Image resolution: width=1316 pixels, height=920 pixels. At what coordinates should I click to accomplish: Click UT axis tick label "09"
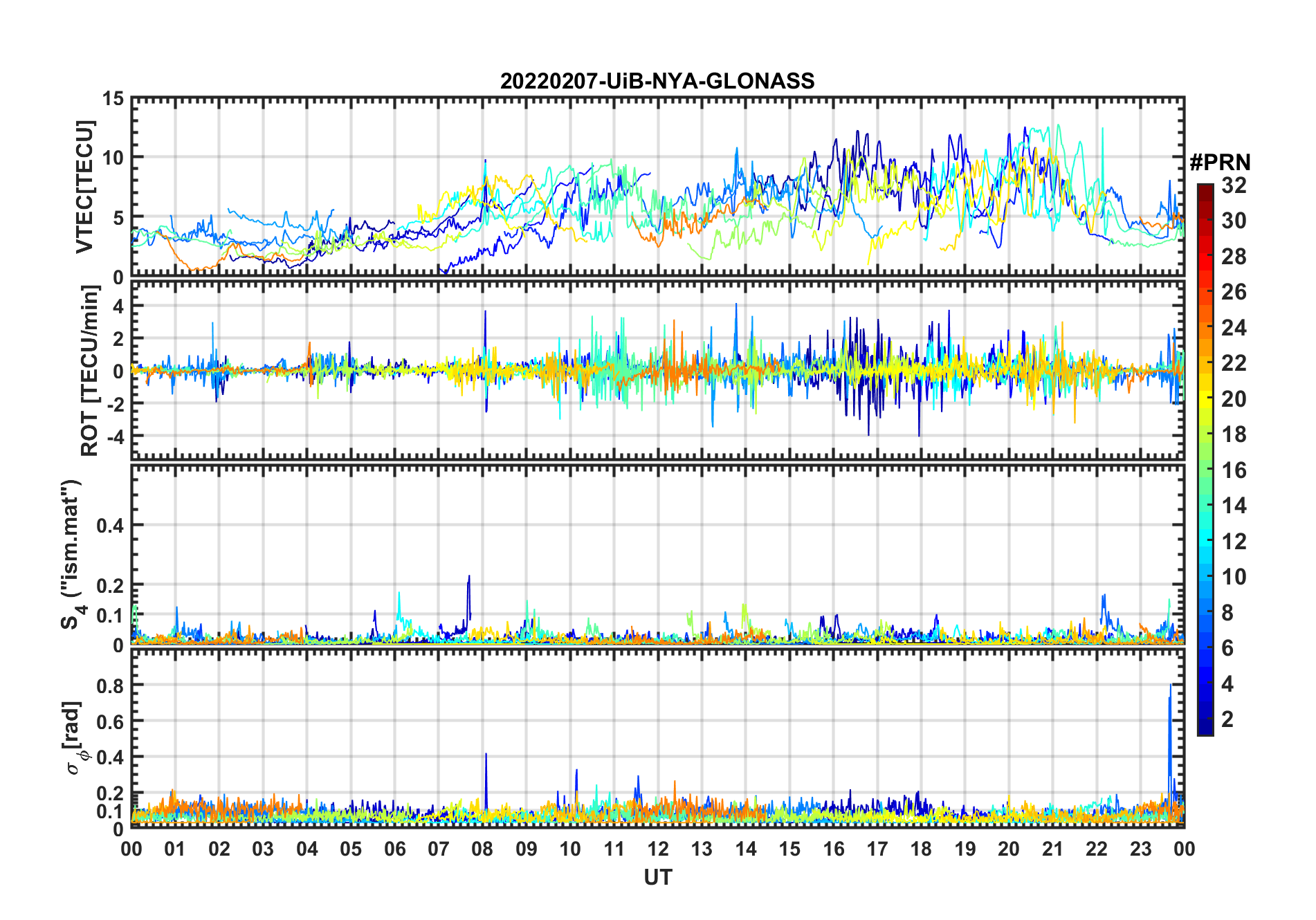coord(527,849)
